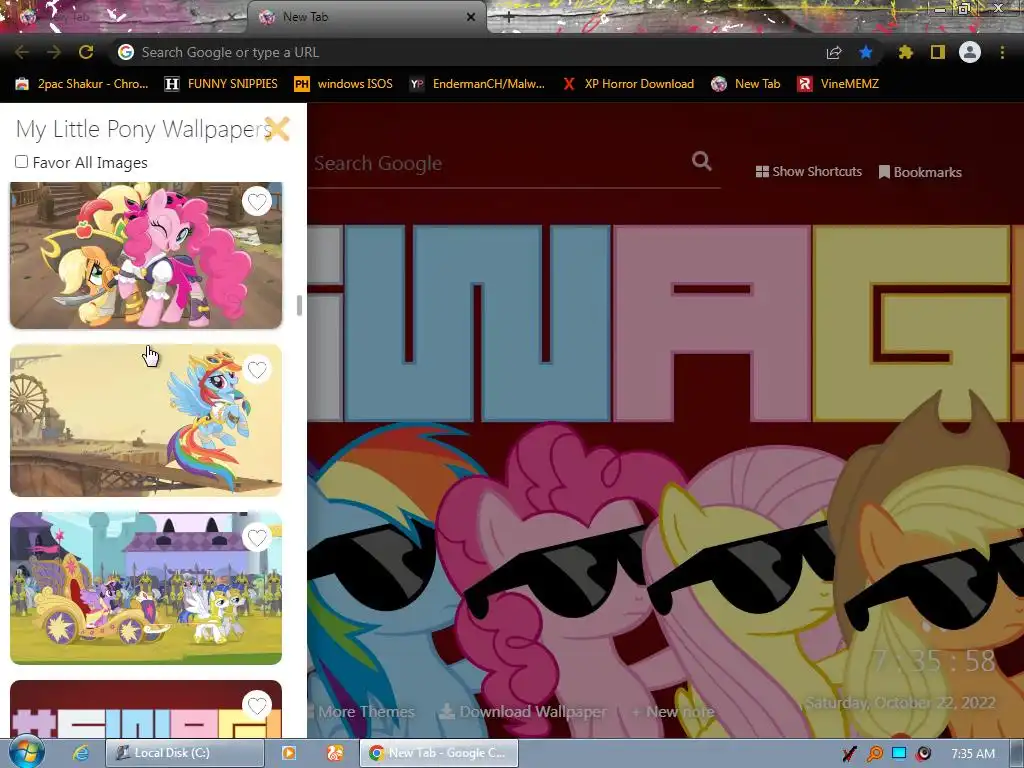Open the XP Horror Download bookmark

pyautogui.click(x=628, y=84)
